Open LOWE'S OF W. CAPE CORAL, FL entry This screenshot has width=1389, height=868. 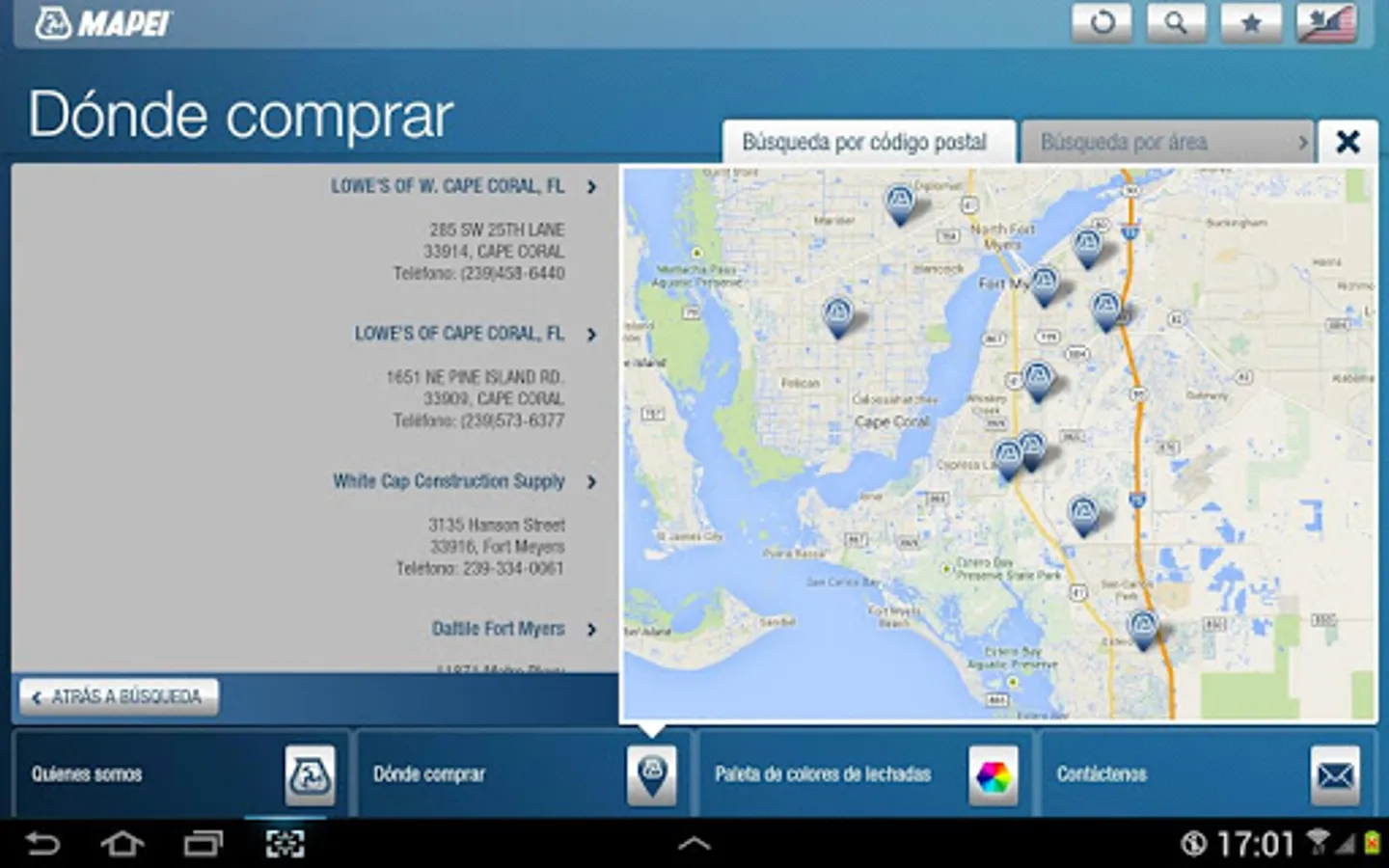[x=448, y=186]
